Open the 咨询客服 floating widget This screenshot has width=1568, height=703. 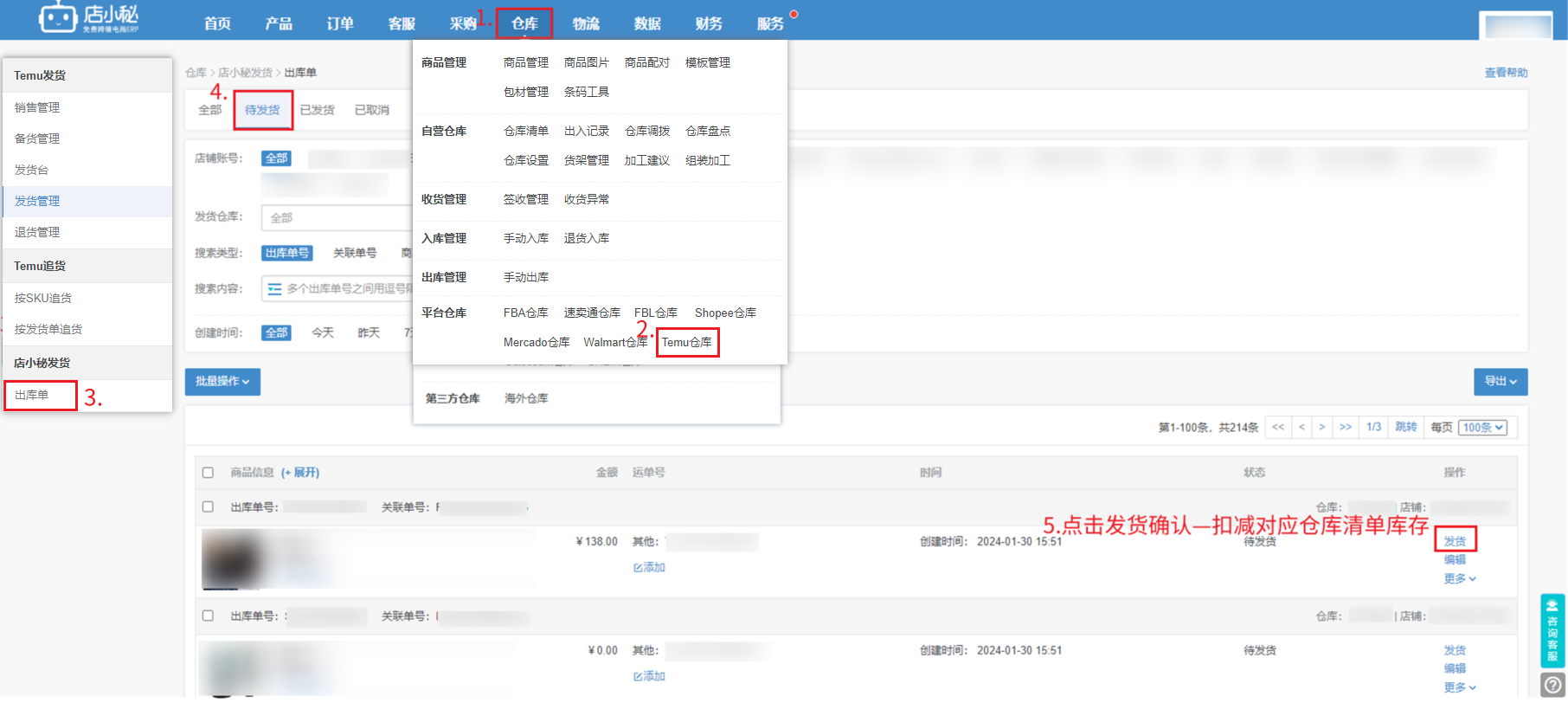(x=1552, y=629)
